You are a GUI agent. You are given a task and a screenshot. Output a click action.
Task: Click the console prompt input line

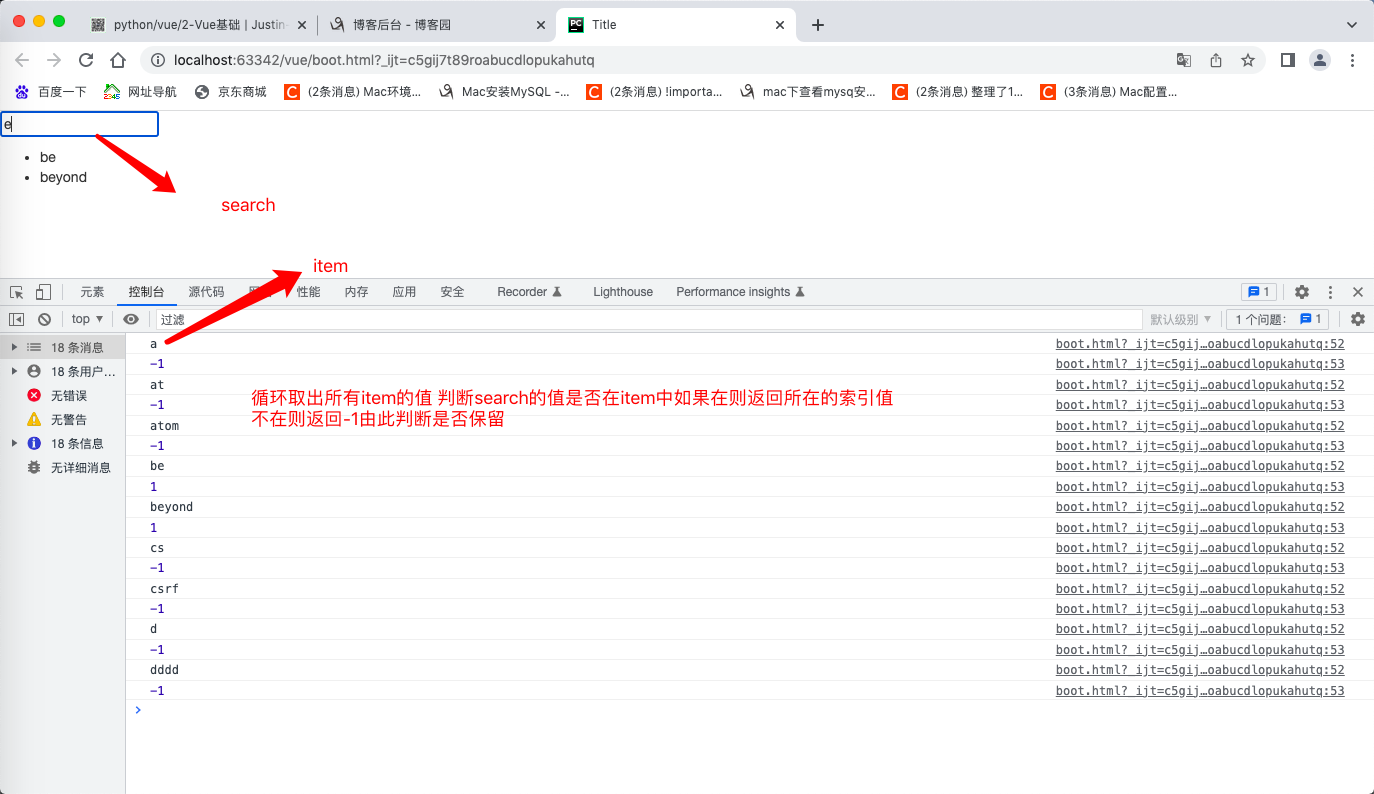click(750, 710)
